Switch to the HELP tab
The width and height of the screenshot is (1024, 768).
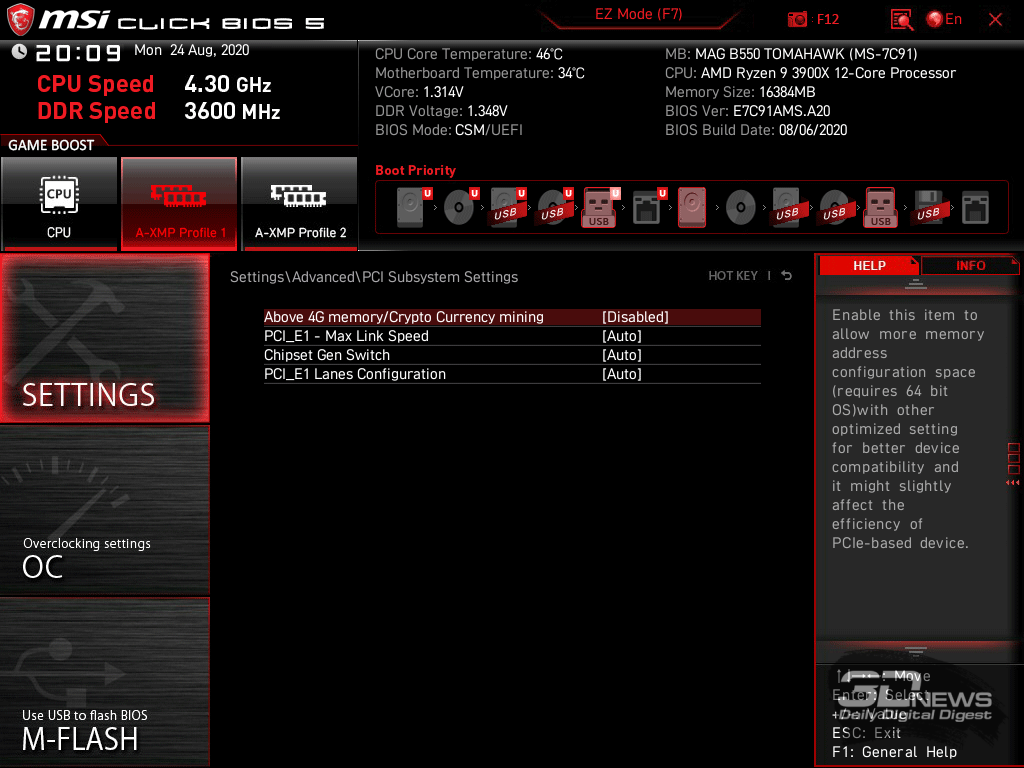pyautogui.click(x=869, y=265)
